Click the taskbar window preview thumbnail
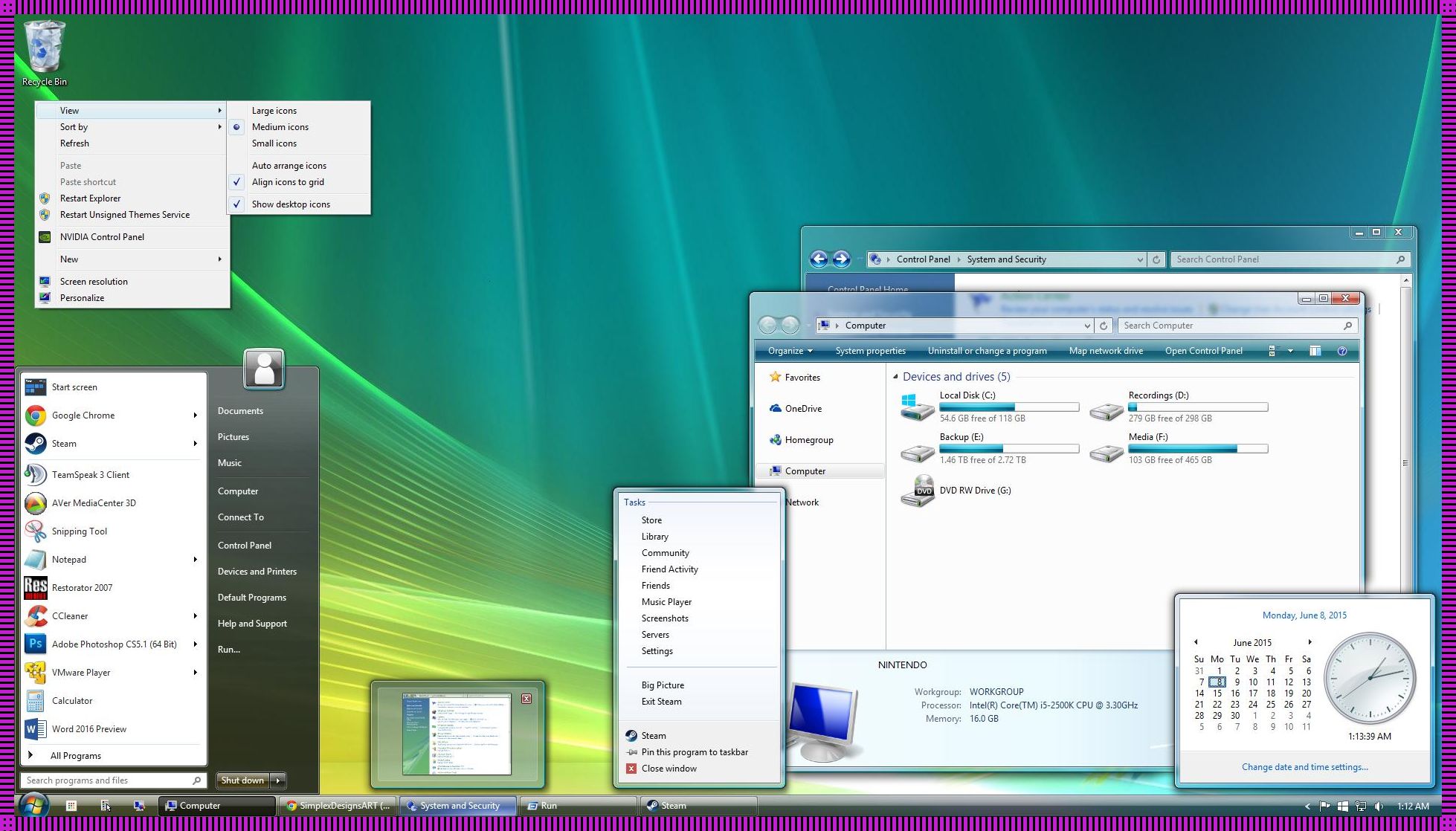This screenshot has height=831, width=1456. [457, 734]
